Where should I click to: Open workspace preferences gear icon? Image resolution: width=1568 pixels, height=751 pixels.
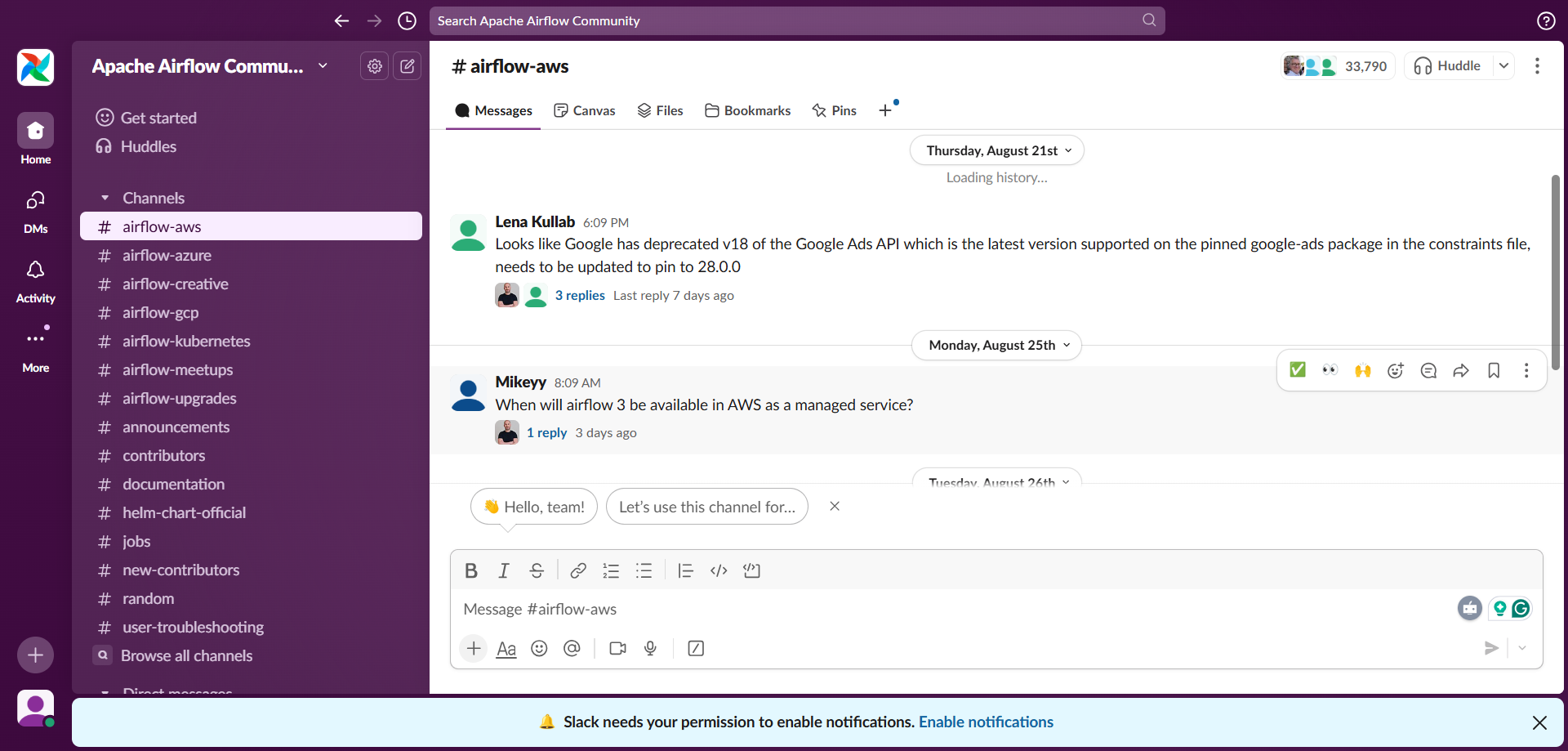[375, 66]
